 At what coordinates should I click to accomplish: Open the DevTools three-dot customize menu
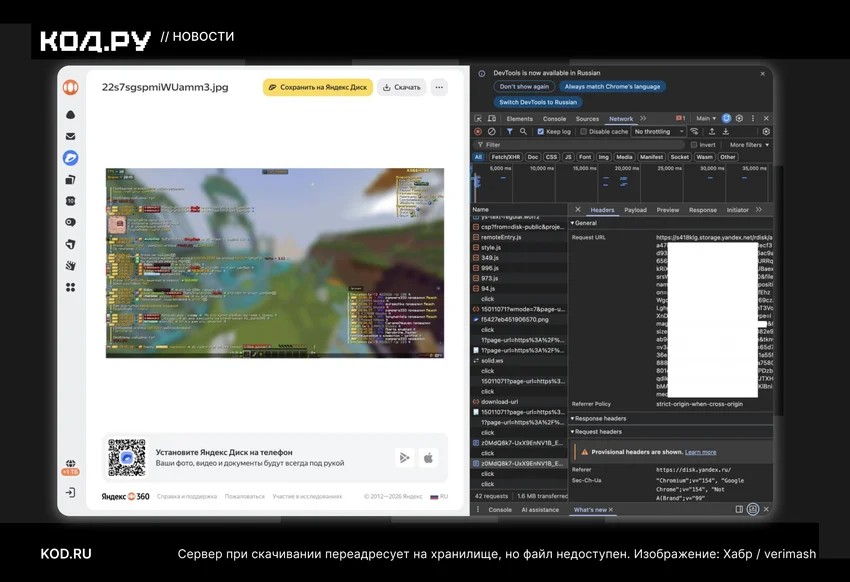coord(752,118)
